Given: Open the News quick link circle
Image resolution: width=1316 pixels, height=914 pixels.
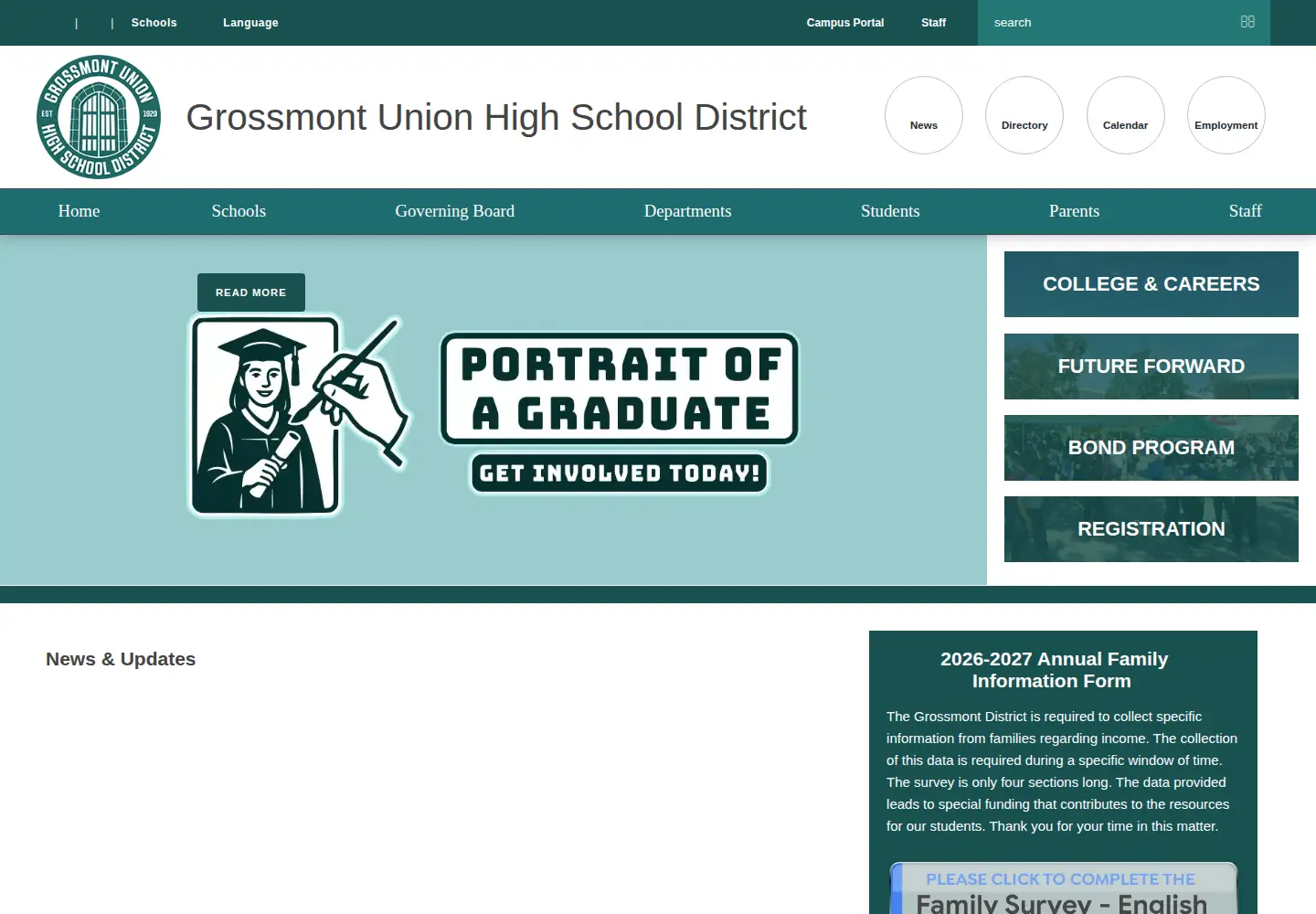Looking at the screenshot, I should [x=924, y=115].
